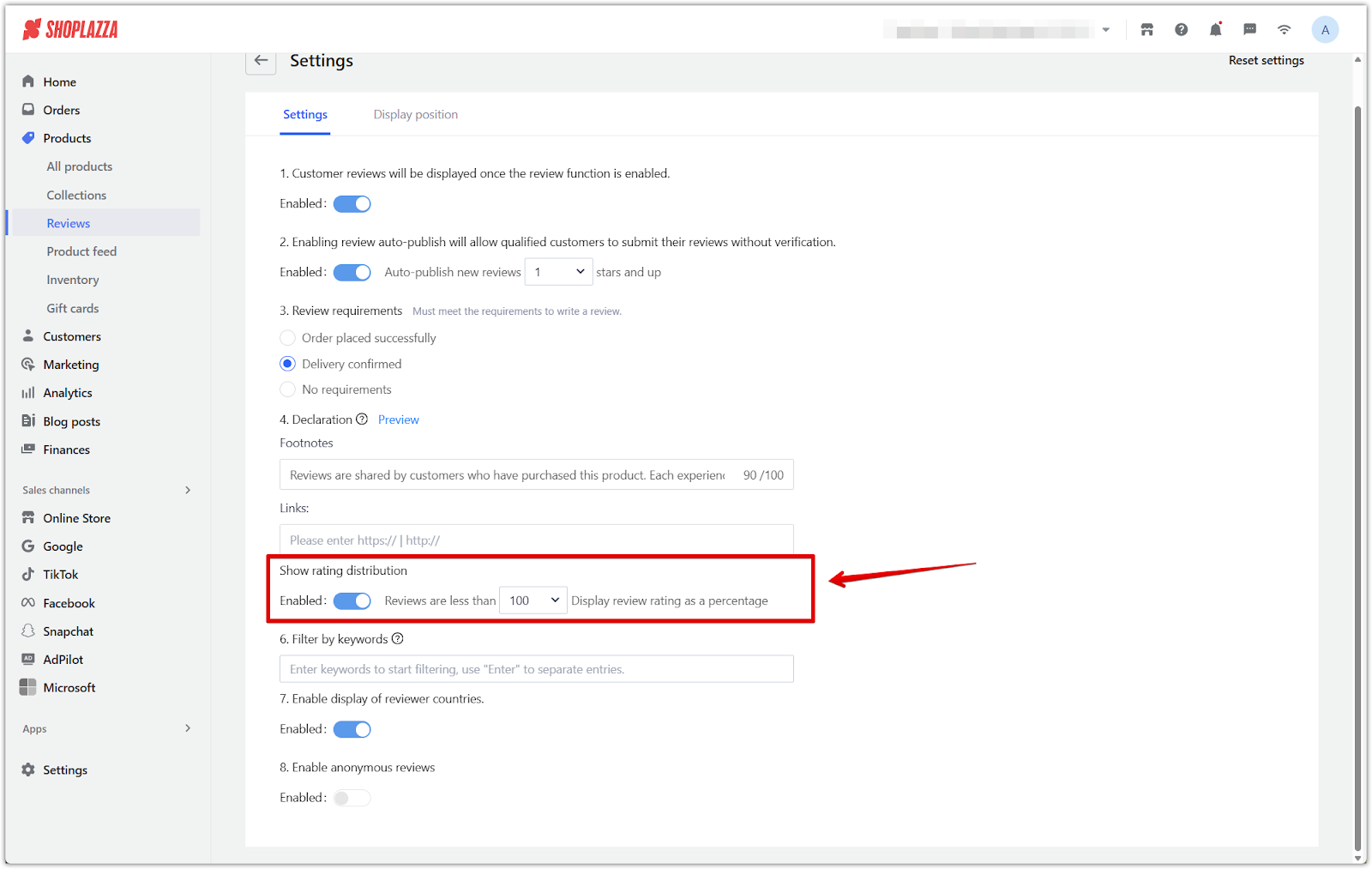Click the Orders inbox icon
The width and height of the screenshot is (1372, 869).
(28, 110)
